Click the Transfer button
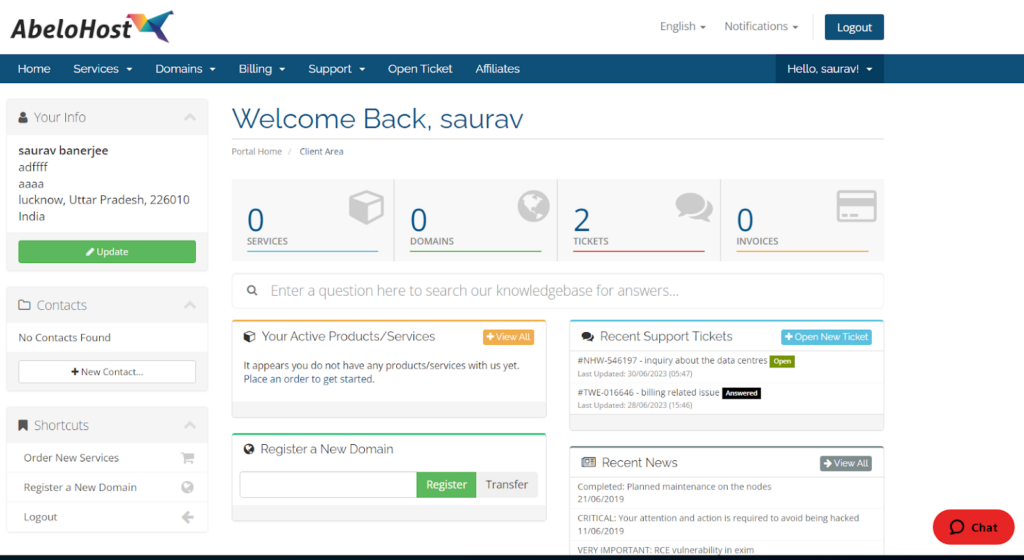The image size is (1024, 560). 507,485
